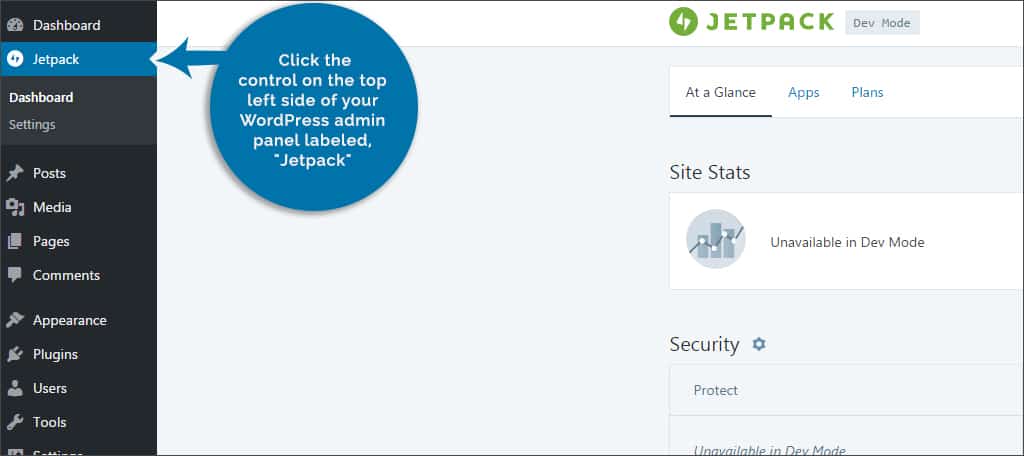Click the Appearance paintbrush icon

(x=15, y=320)
